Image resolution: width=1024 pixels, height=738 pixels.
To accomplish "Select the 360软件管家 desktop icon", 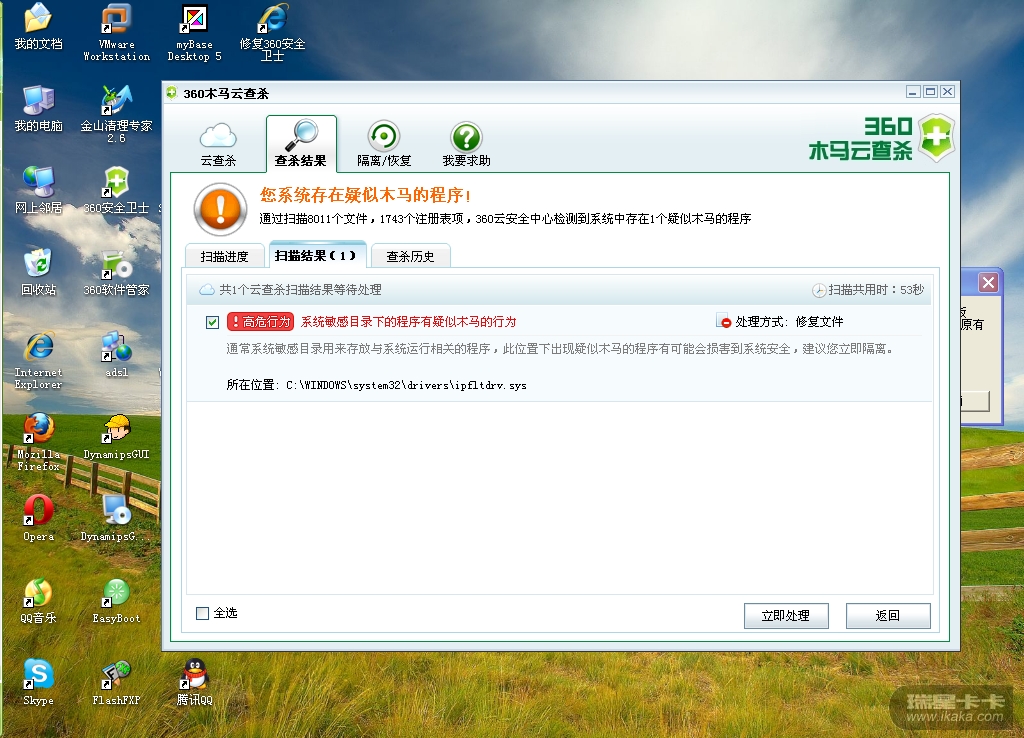I will click(116, 273).
